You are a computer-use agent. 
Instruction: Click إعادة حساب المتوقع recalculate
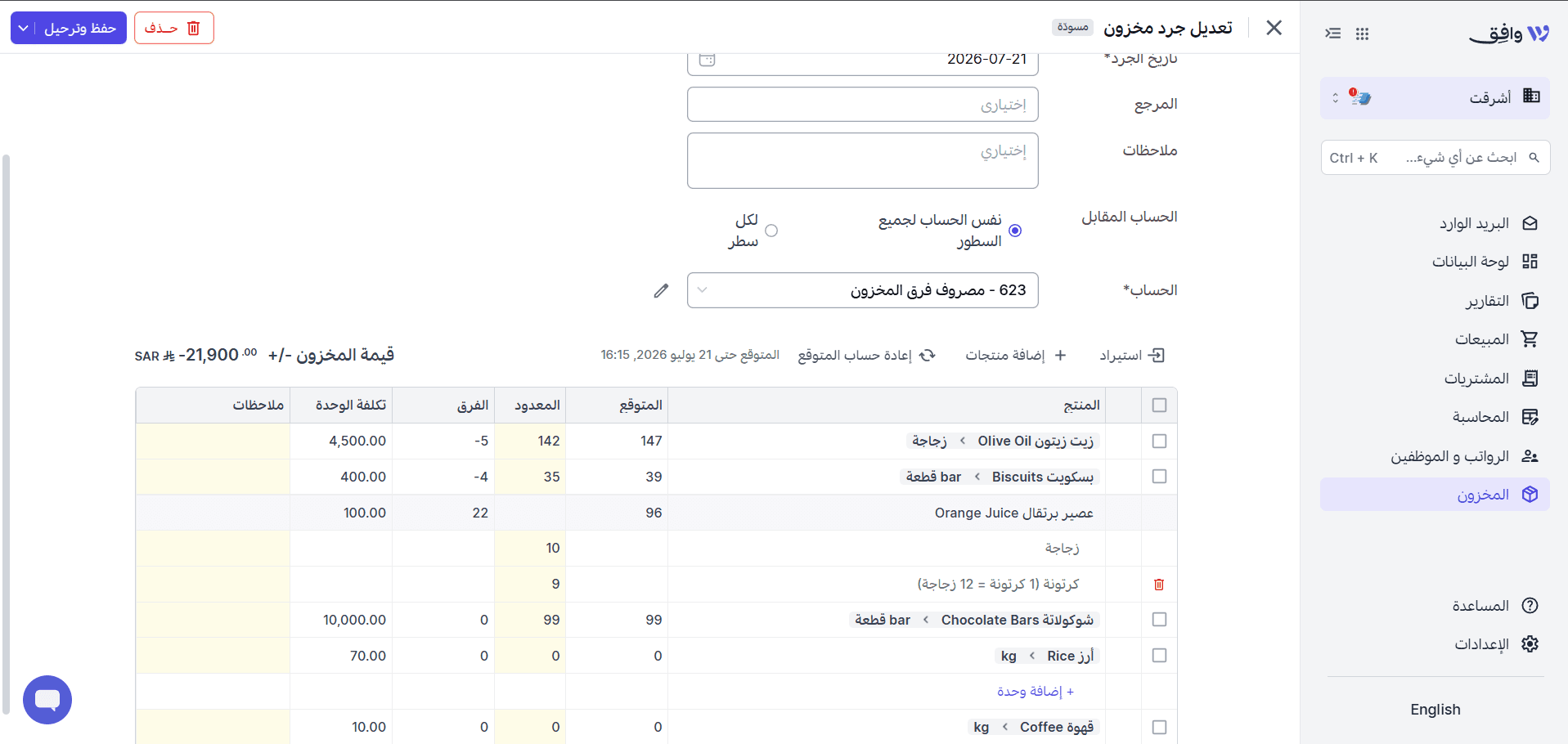(866, 356)
